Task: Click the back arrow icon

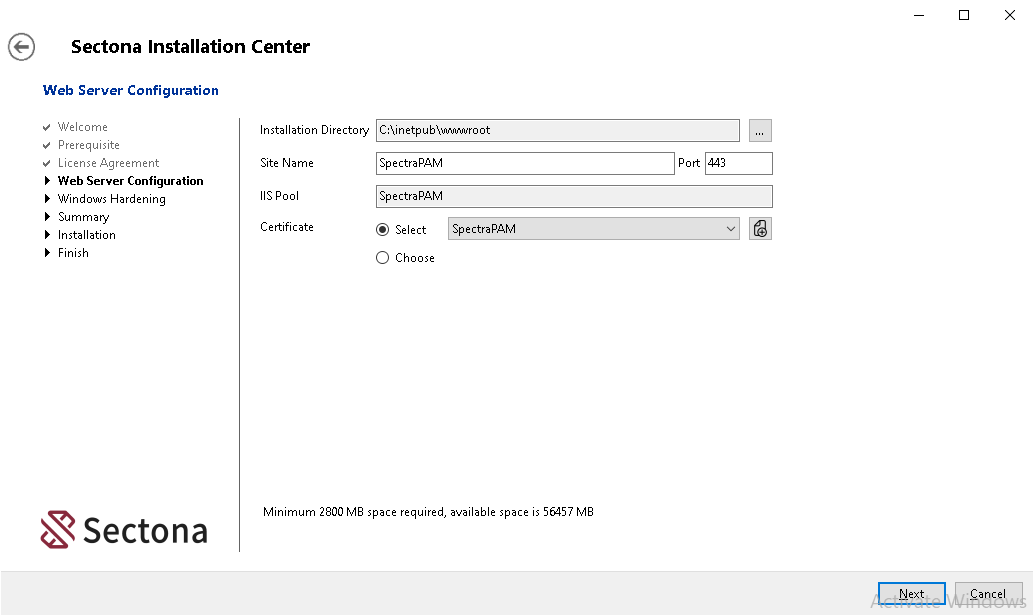Action: [x=22, y=47]
